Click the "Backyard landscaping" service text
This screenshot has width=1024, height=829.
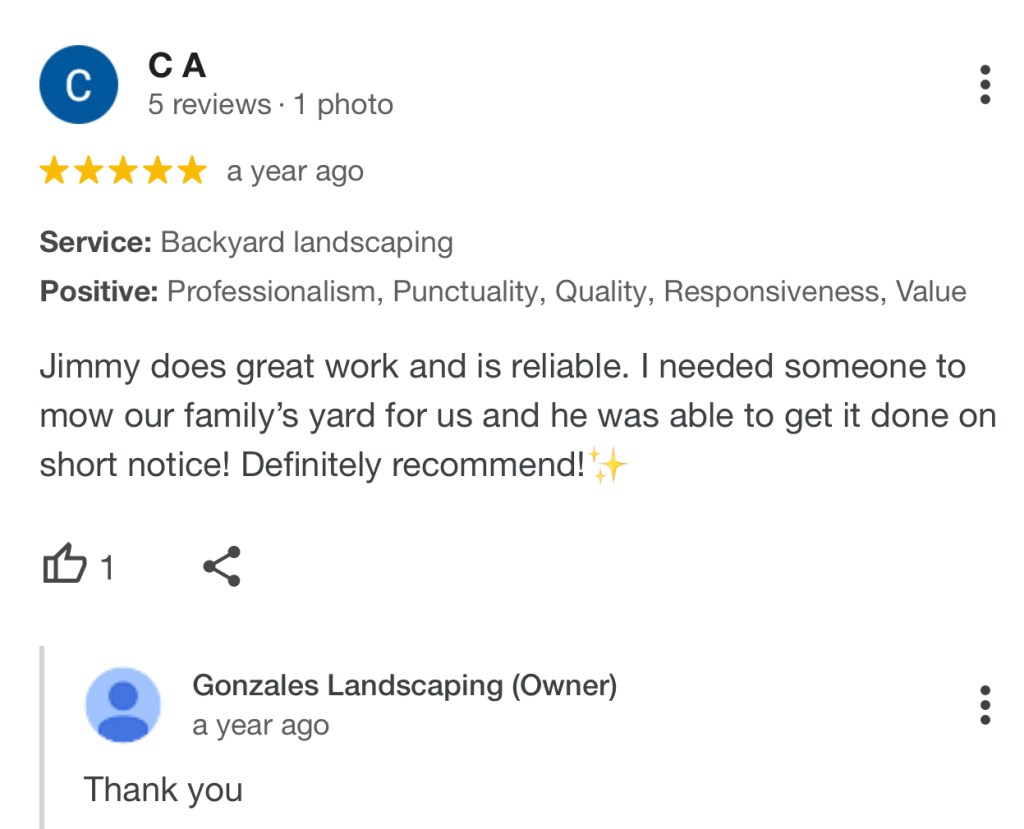coord(306,242)
